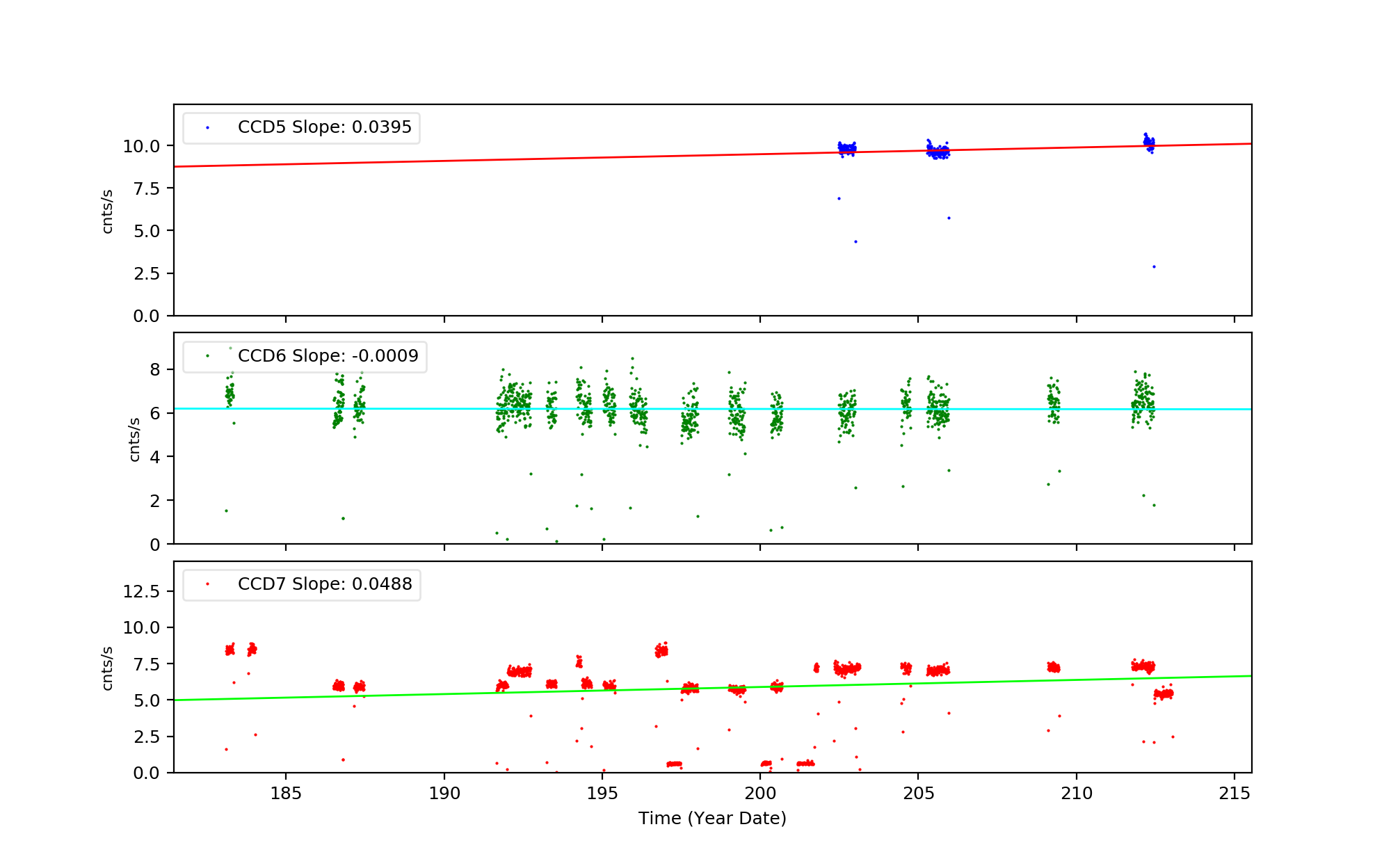
Task: Click the CCD7 Slope legend entry
Action: tap(325, 584)
